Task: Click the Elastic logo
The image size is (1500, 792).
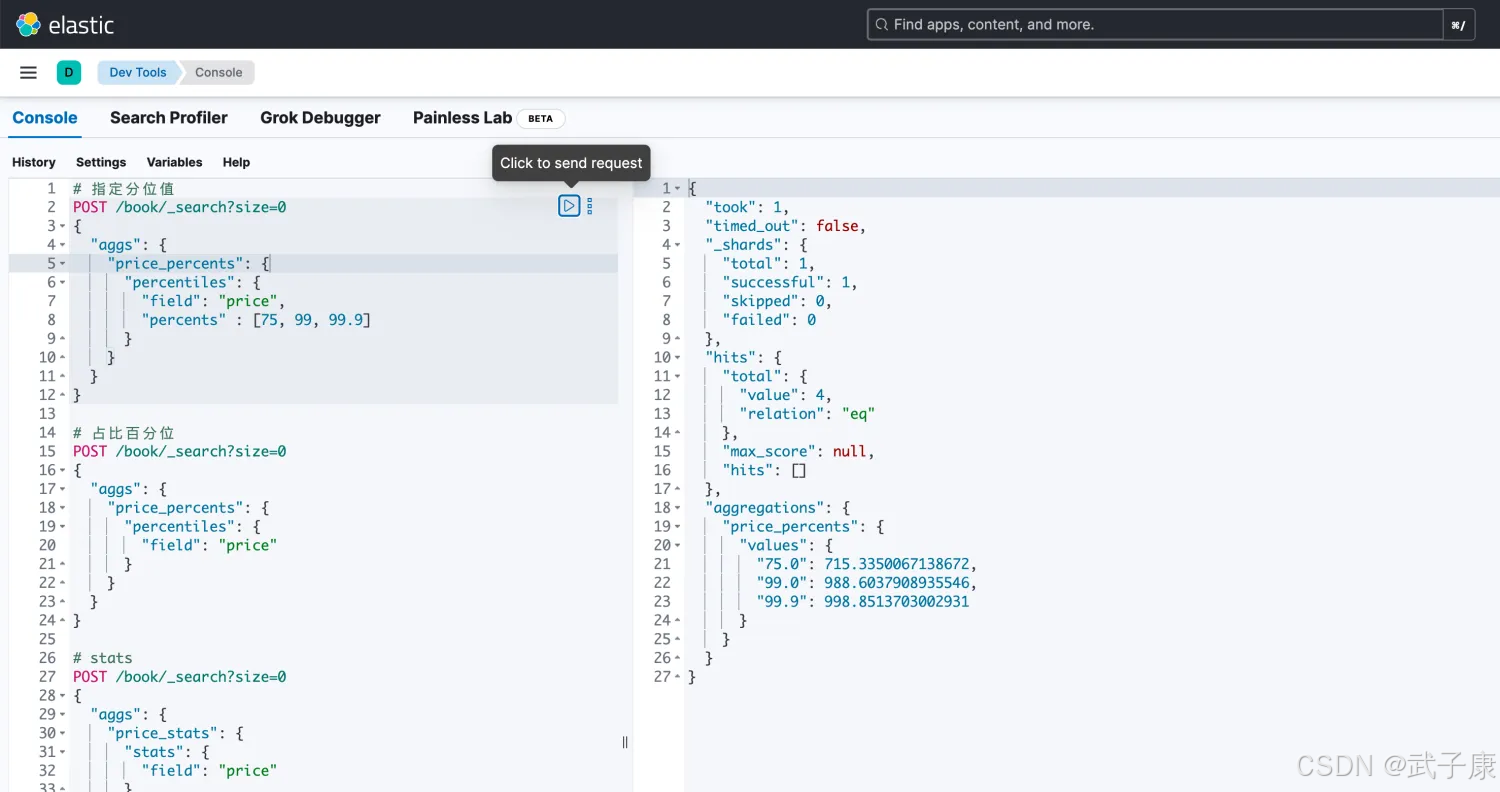Action: (x=65, y=24)
